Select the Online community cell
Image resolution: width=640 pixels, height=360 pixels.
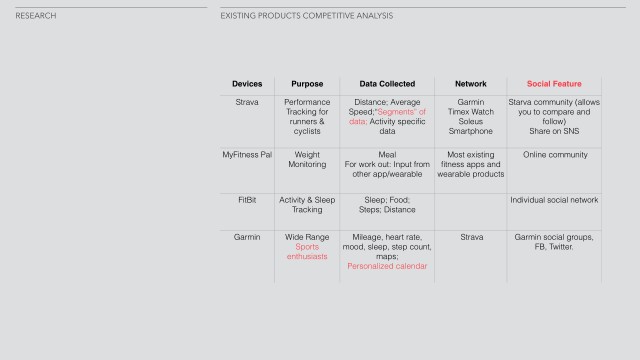pos(555,155)
